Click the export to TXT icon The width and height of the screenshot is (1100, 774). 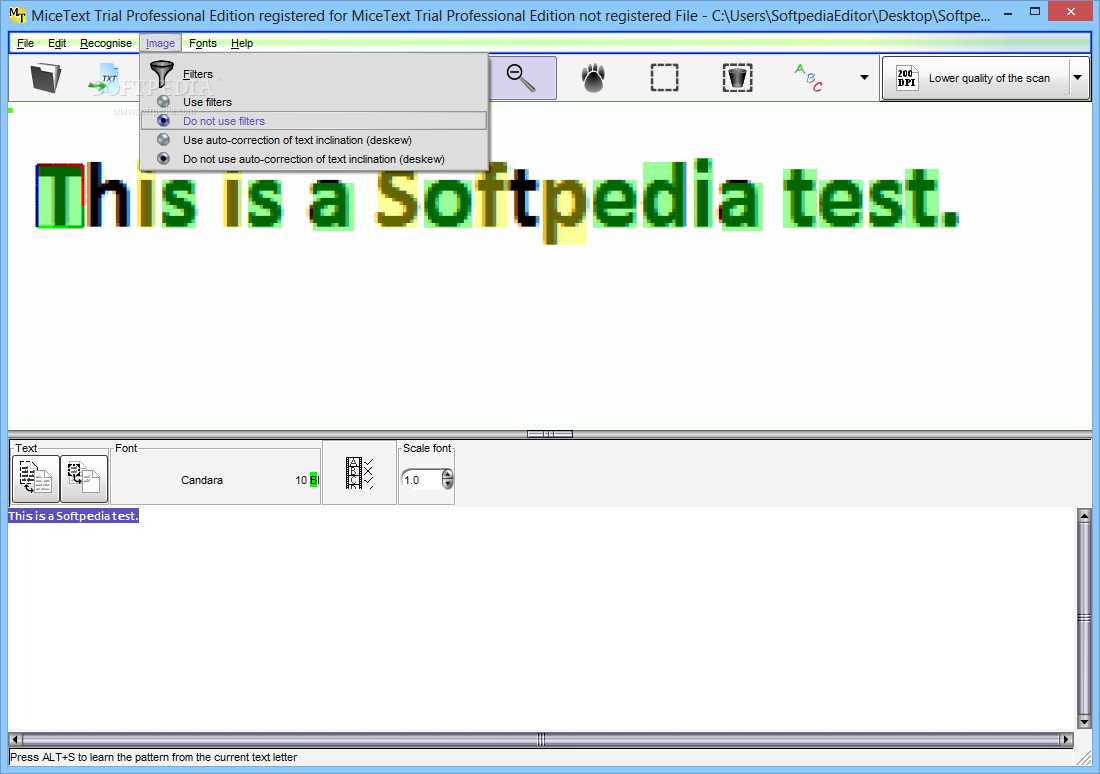pos(105,79)
